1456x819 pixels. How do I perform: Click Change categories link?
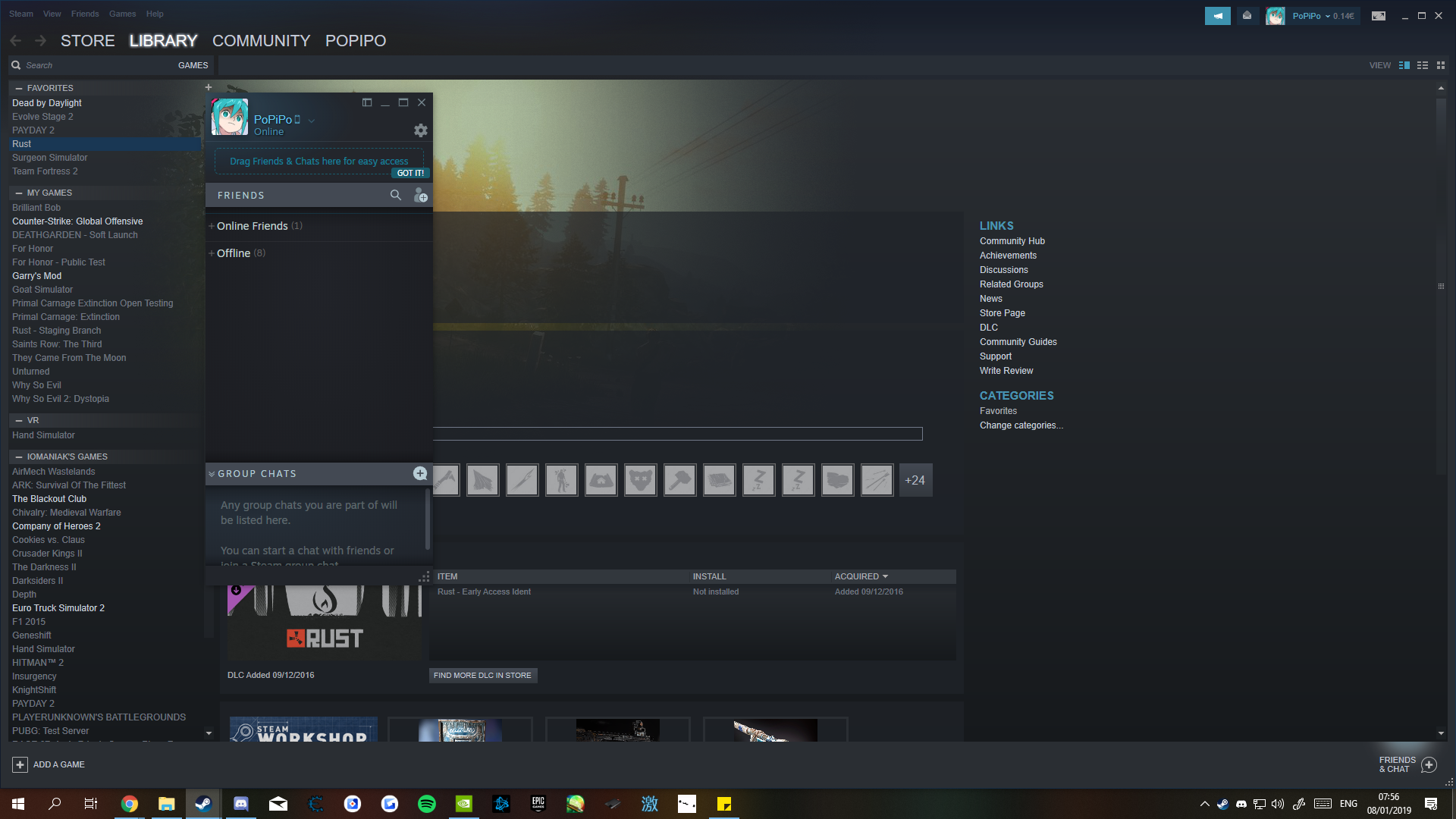point(1021,425)
